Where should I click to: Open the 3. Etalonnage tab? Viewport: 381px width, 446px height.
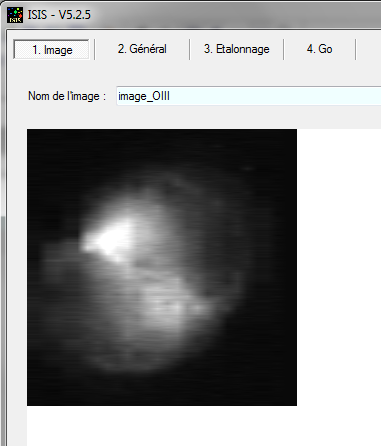[237, 49]
